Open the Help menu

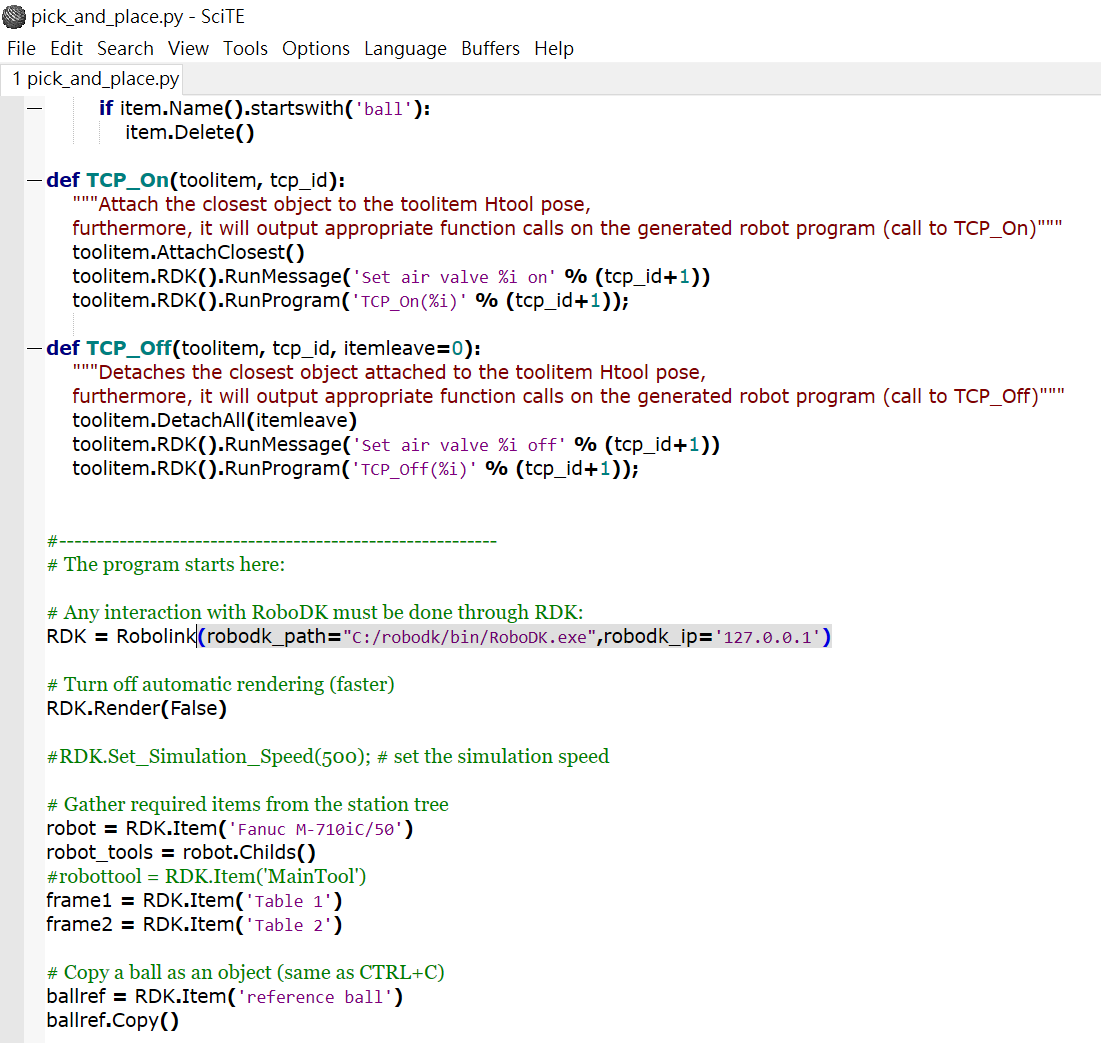(x=553, y=48)
